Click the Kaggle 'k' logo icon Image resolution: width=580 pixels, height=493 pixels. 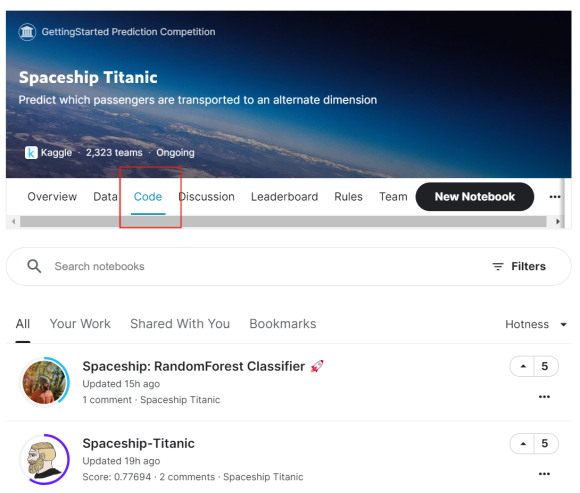(x=31, y=152)
